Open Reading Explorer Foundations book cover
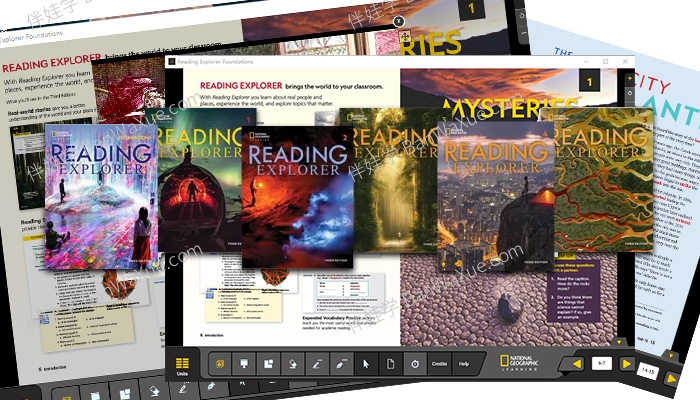Screen dimensions: 700x400 (x=100, y=197)
